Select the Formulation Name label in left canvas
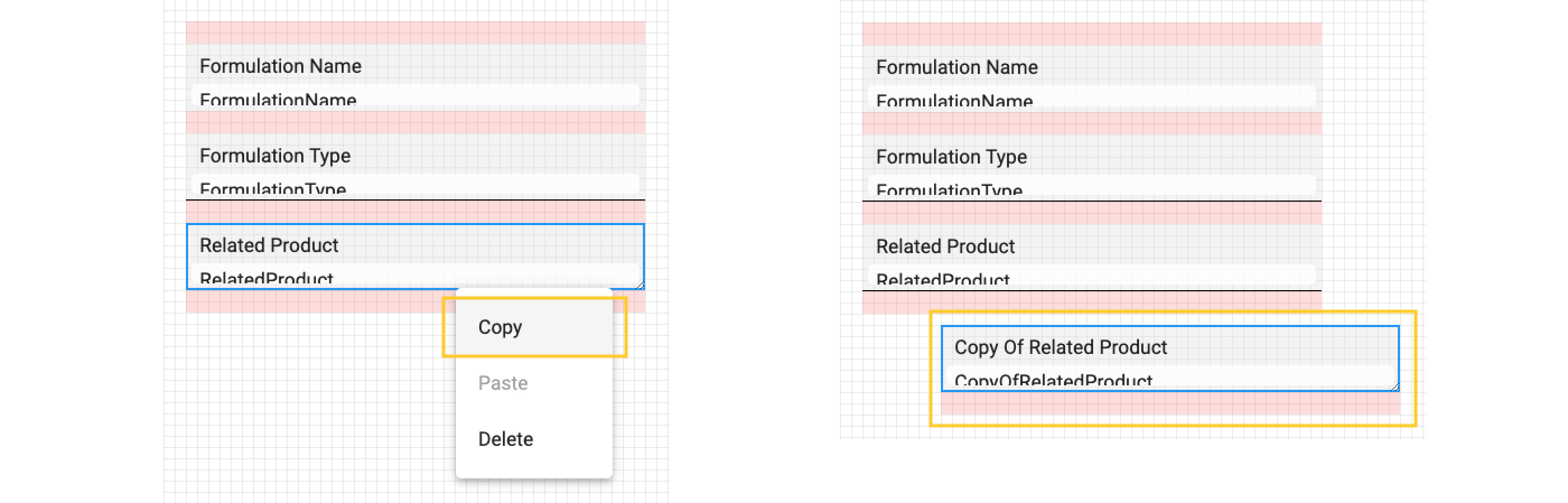Viewport: 1568px width, 503px height. pyautogui.click(x=281, y=66)
